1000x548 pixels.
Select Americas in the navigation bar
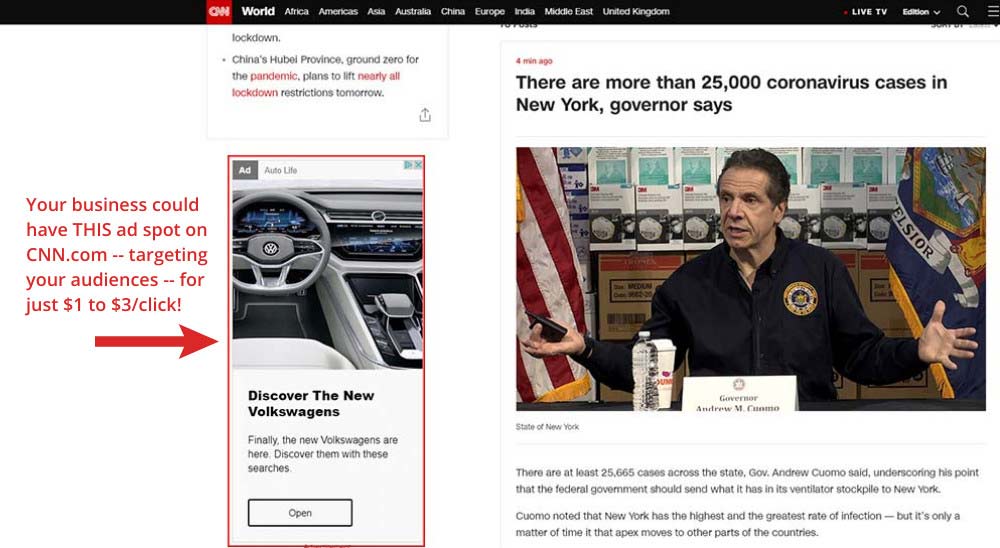[x=338, y=11]
